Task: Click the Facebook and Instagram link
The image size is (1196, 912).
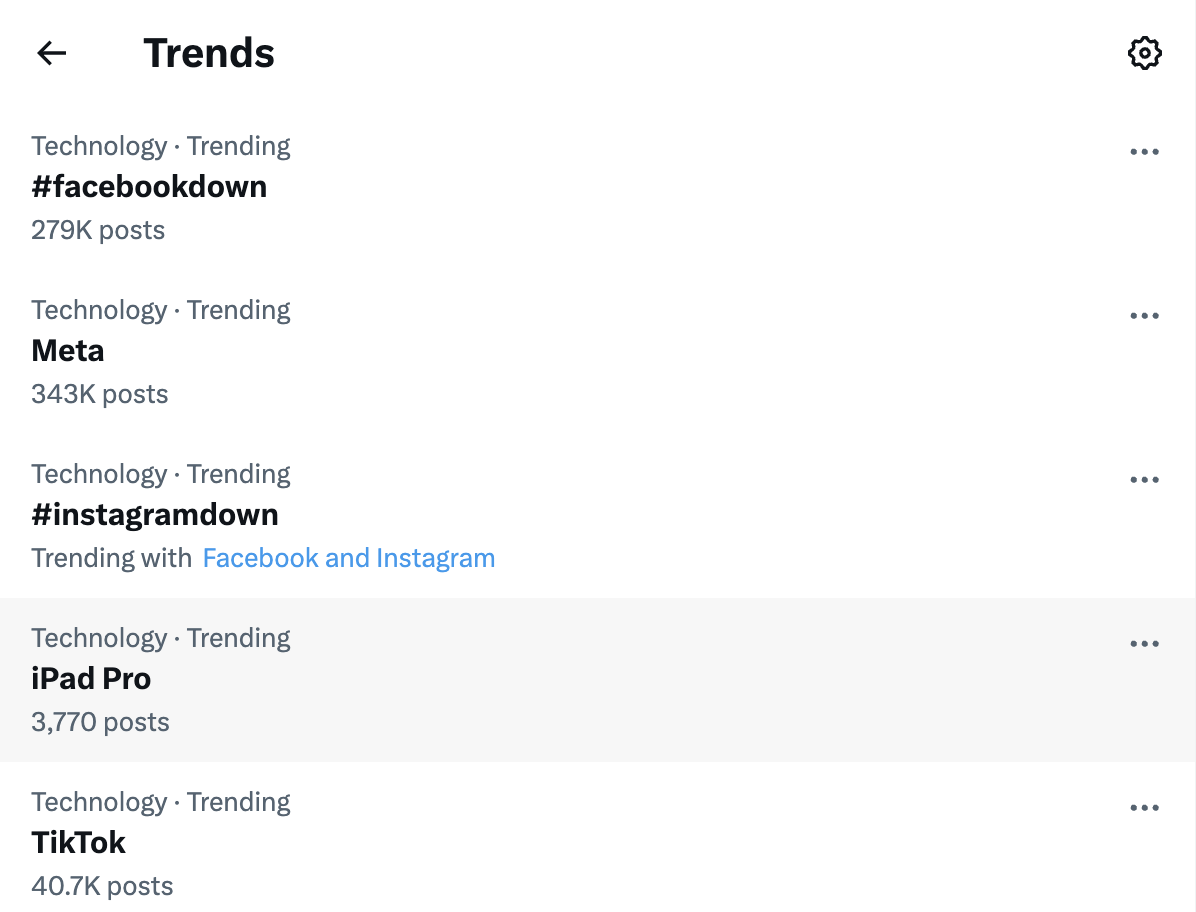Action: coord(349,558)
